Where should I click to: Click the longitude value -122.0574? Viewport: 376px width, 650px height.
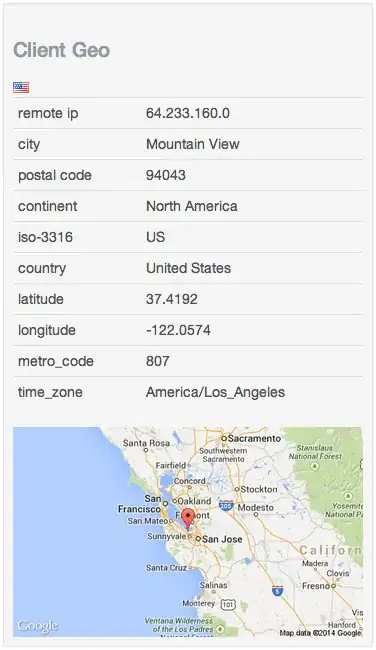coord(178,330)
